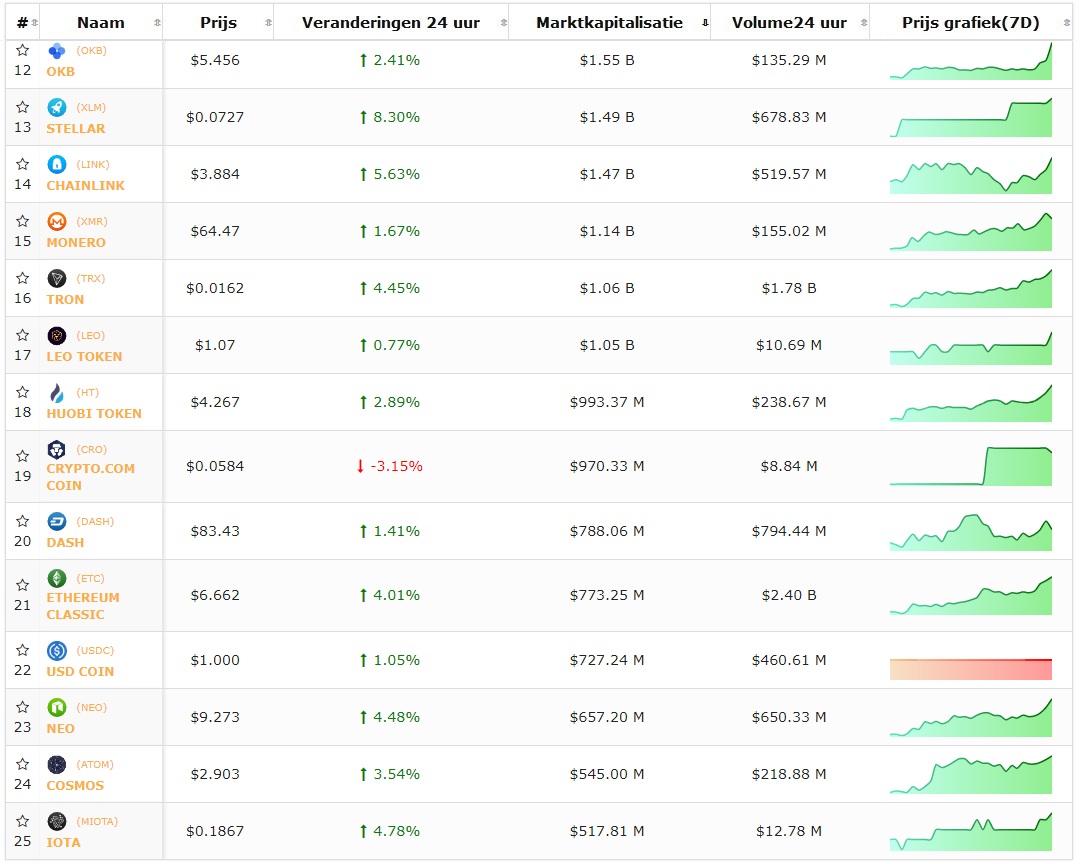Mark IOTA as favorite with star
Screen dimensions: 1089x864
coord(22,822)
